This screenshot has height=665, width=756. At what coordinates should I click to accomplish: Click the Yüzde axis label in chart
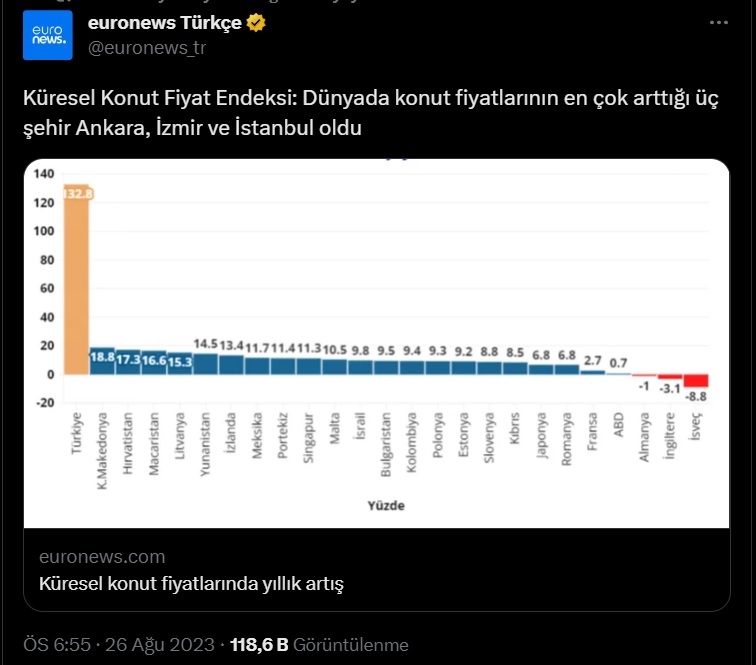click(386, 505)
